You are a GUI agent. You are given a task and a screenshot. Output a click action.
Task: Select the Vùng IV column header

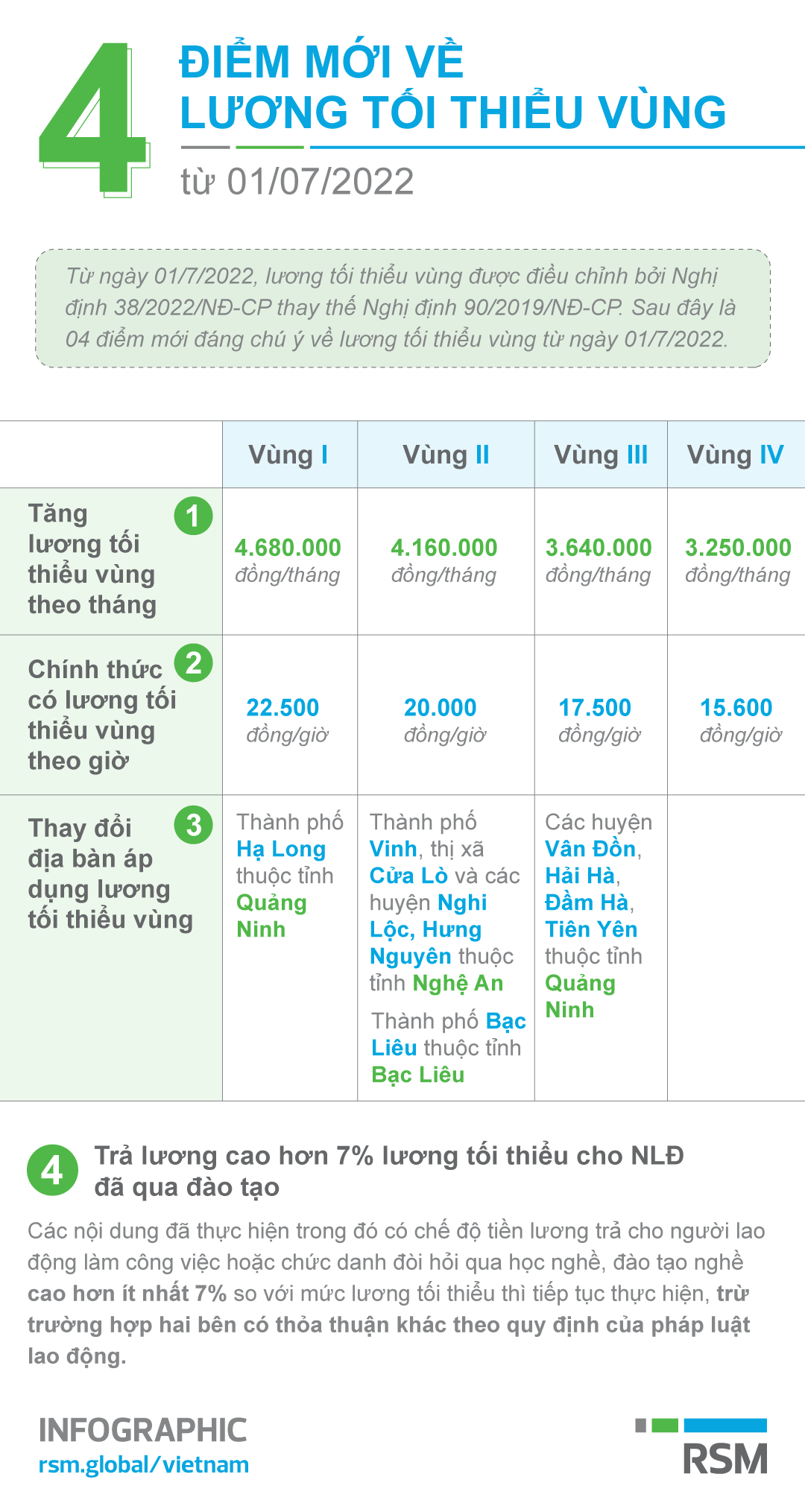(x=736, y=455)
